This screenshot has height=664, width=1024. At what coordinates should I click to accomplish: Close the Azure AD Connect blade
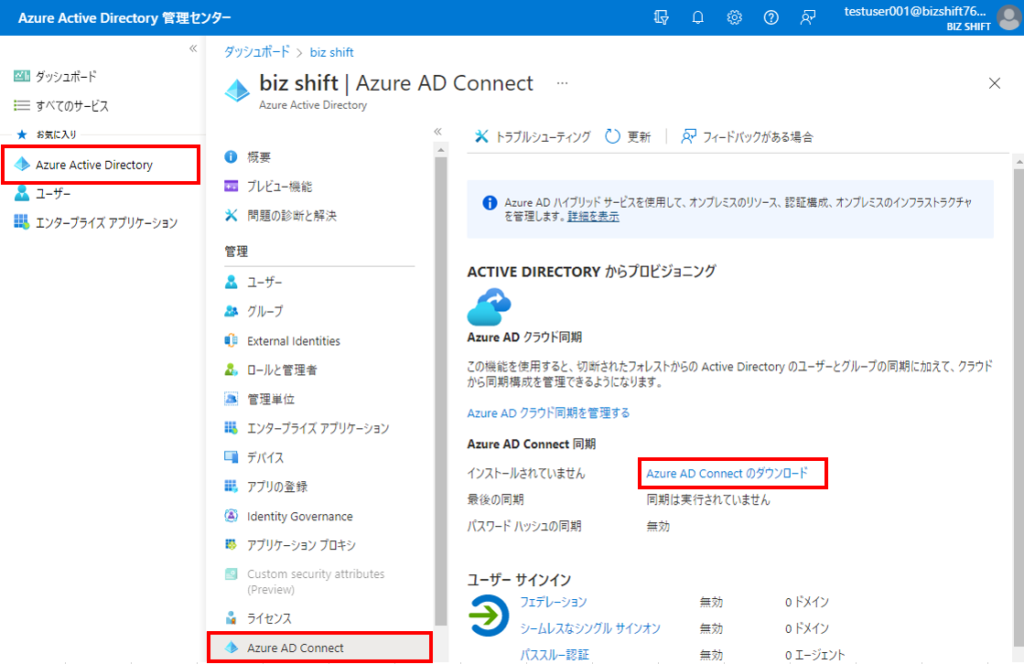(x=994, y=83)
